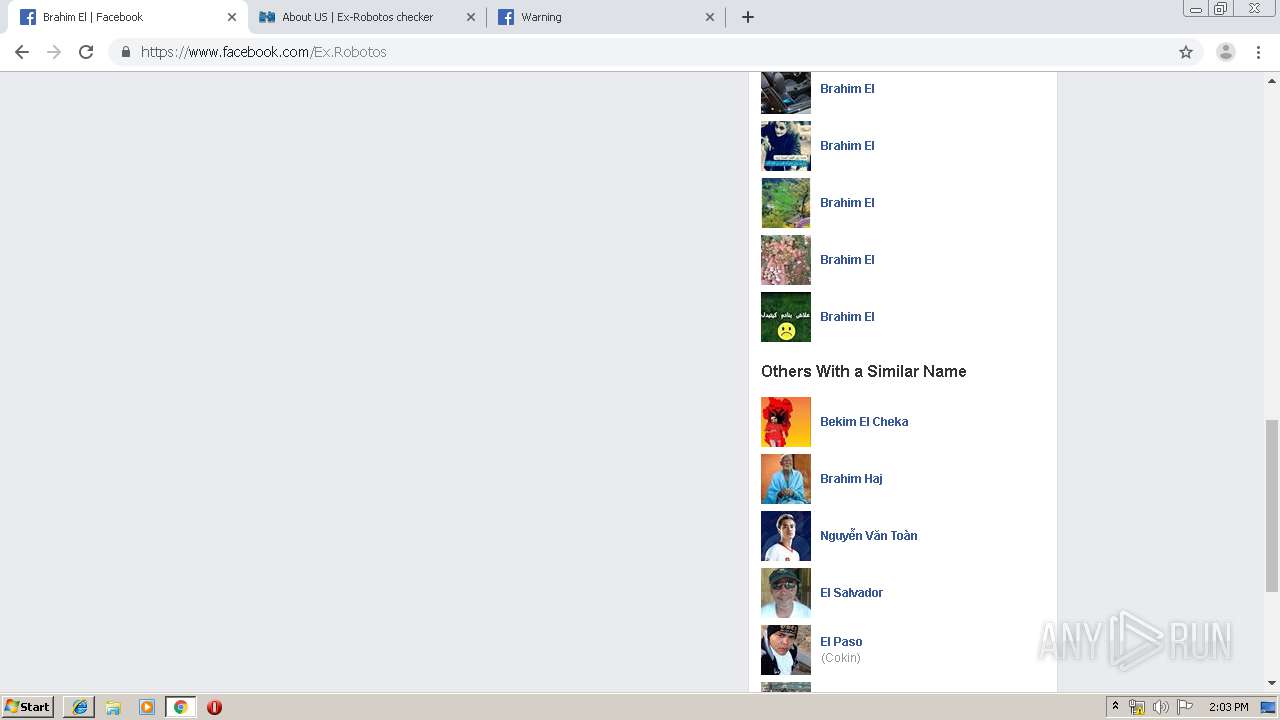1280x720 pixels.
Task: Click Bekim El Cheka red flower thumbnail
Action: (786, 422)
